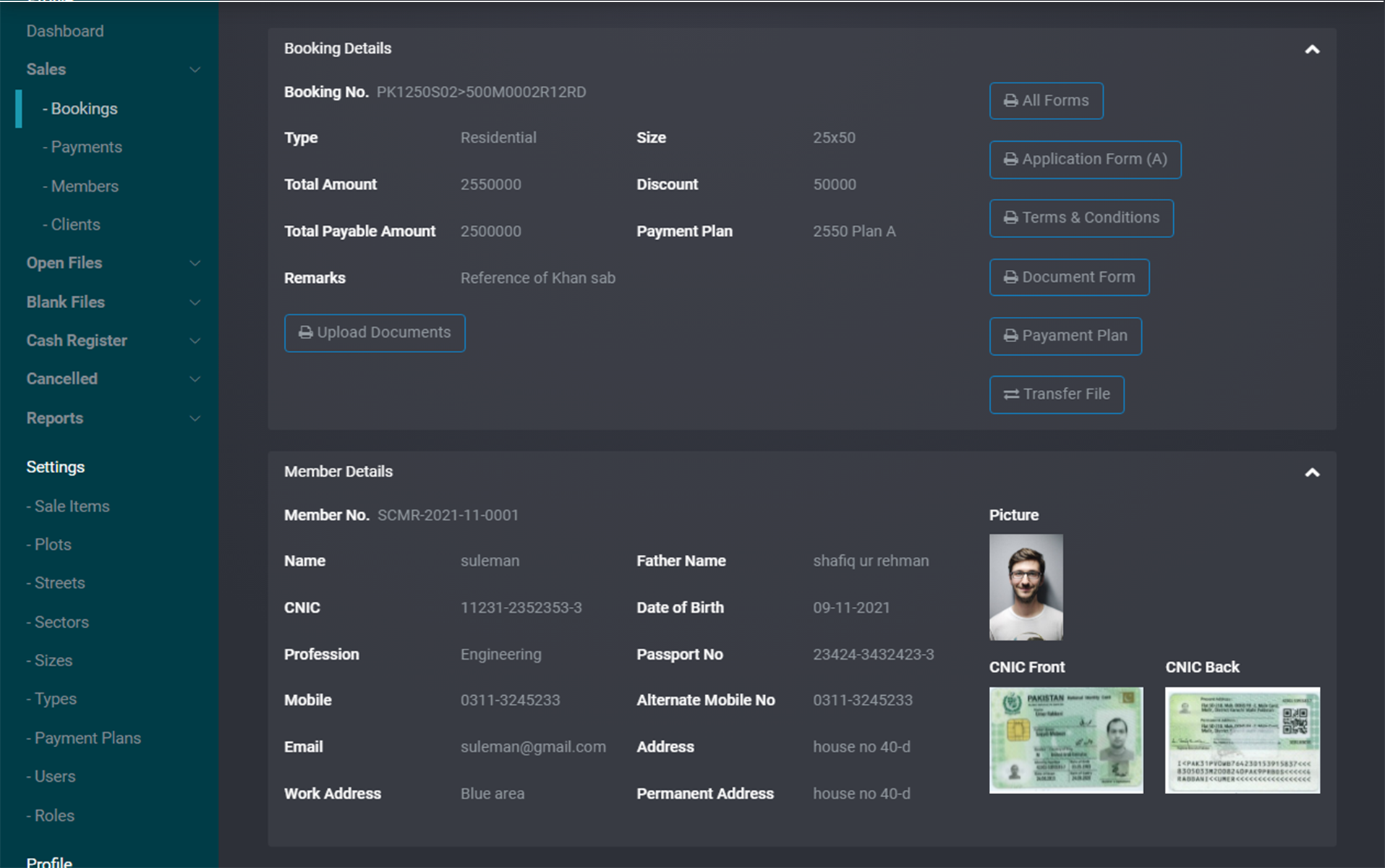Open Sale Items settings
Screen dimensions: 1385x868
point(68,506)
